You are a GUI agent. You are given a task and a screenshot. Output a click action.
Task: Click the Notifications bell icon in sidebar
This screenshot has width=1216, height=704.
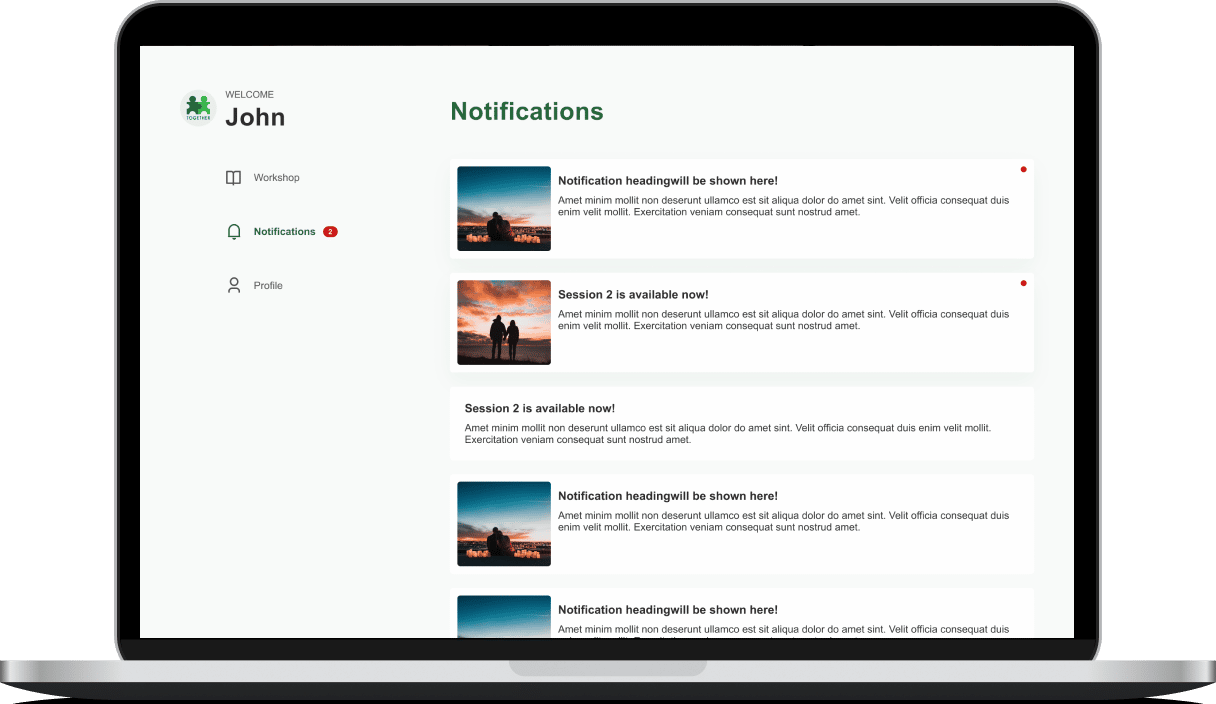(x=234, y=232)
